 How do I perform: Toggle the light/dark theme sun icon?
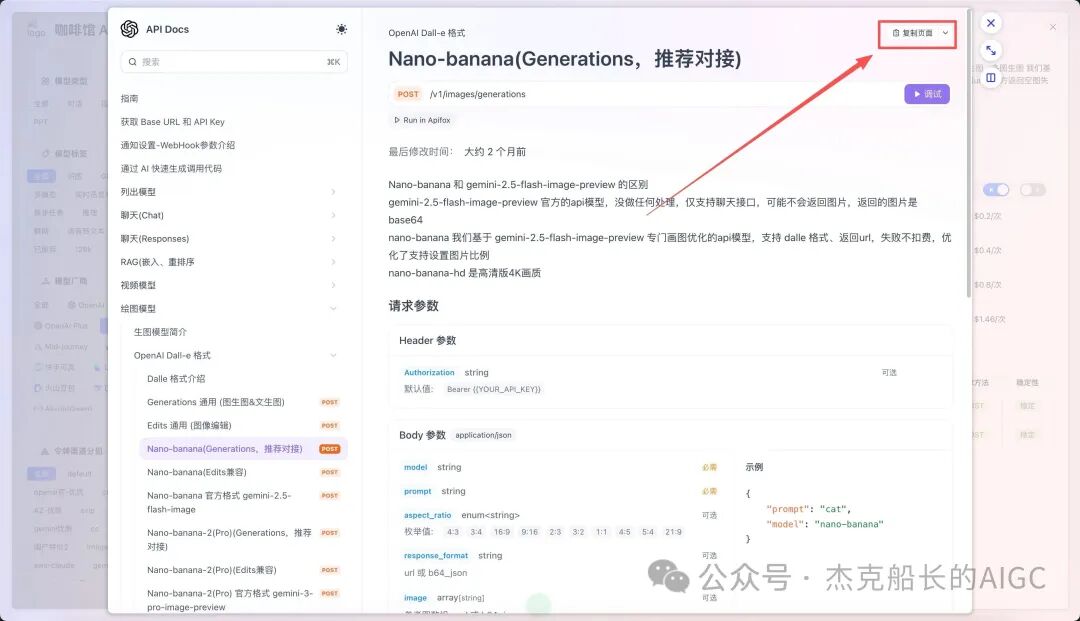[341, 29]
